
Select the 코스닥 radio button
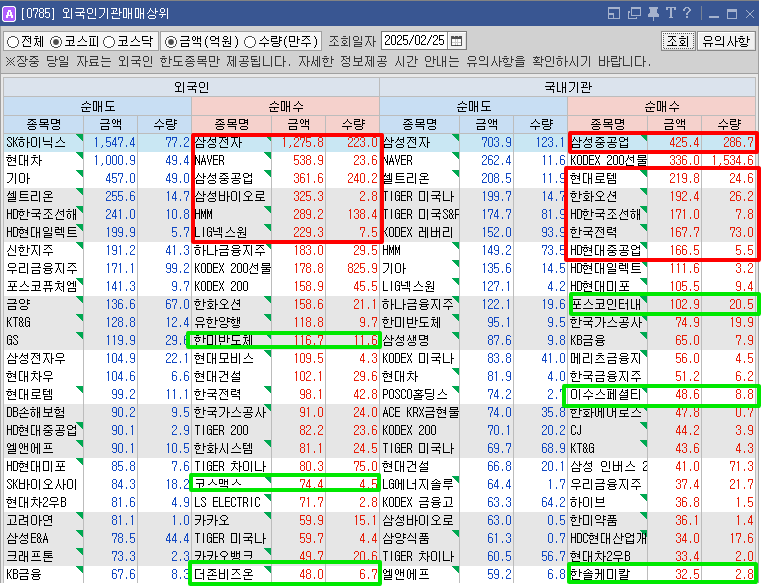[x=109, y=42]
